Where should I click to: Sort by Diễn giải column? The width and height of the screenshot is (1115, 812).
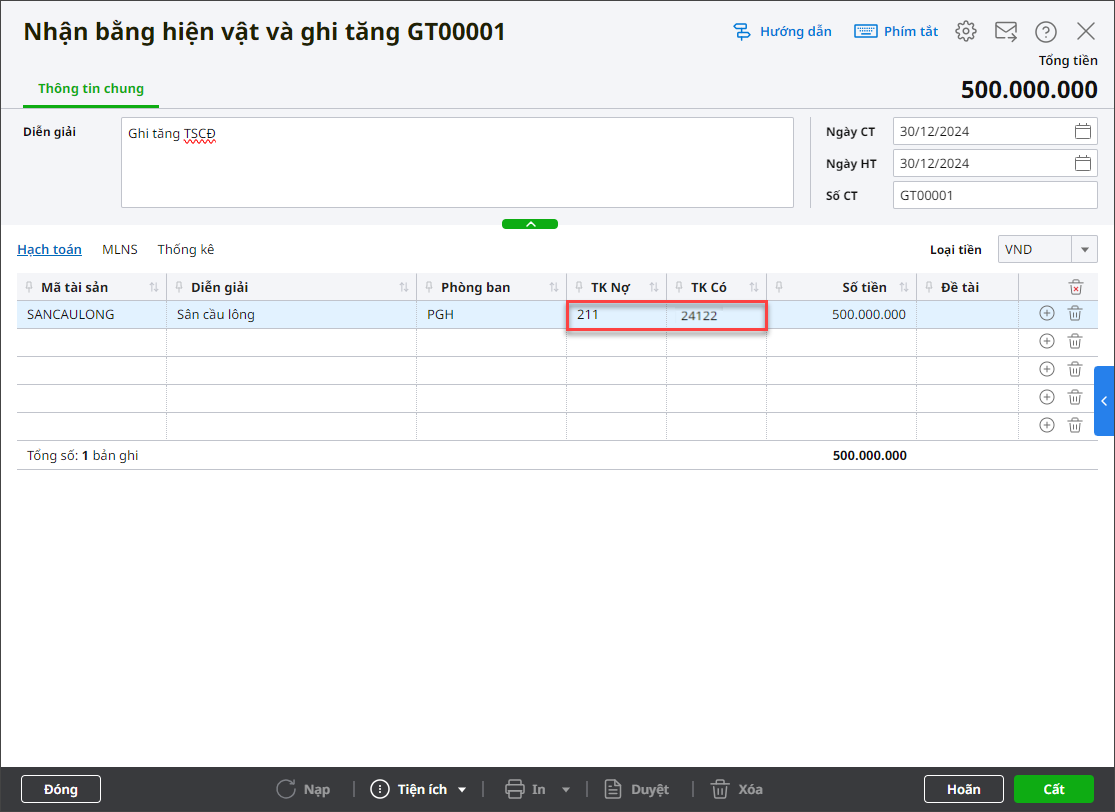(x=404, y=287)
